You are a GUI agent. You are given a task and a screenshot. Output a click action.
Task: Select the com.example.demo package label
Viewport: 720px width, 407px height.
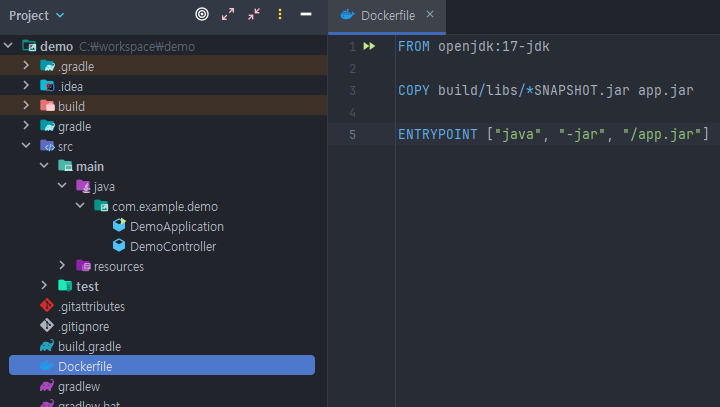[165, 207]
